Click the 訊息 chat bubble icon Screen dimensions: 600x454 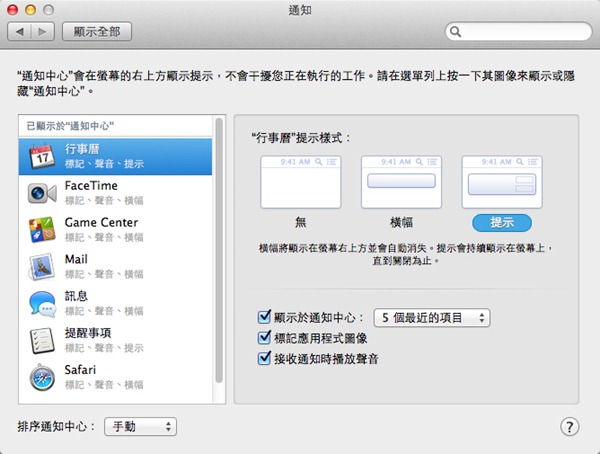(42, 304)
